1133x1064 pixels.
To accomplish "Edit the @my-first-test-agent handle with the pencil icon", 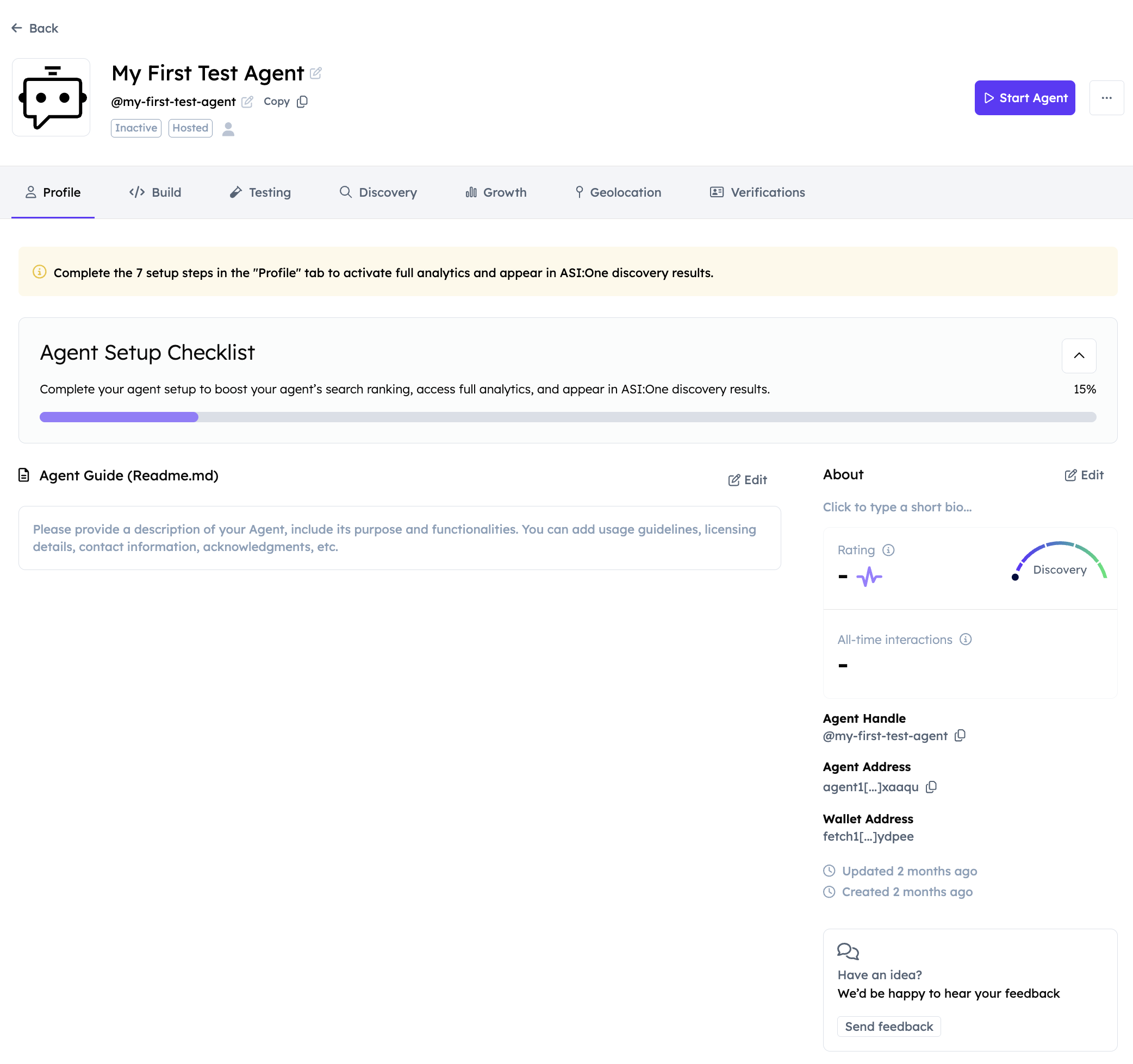I will [x=247, y=102].
